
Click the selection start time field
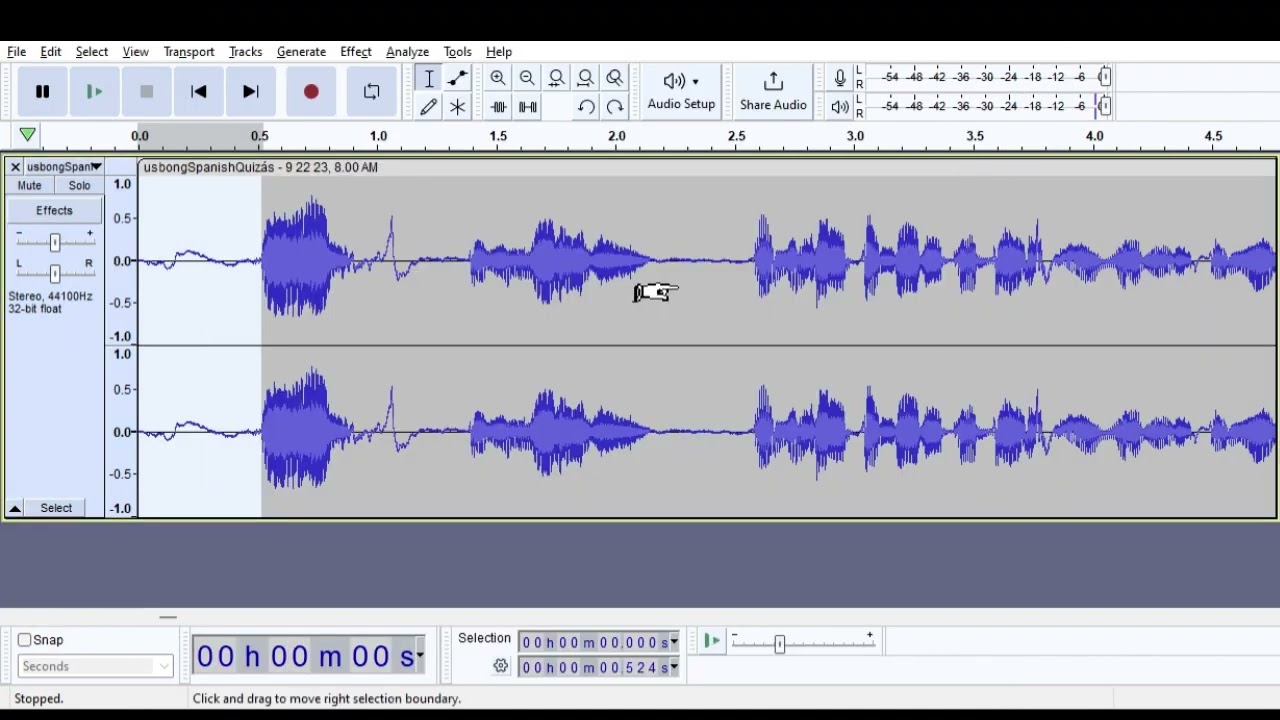pos(594,642)
